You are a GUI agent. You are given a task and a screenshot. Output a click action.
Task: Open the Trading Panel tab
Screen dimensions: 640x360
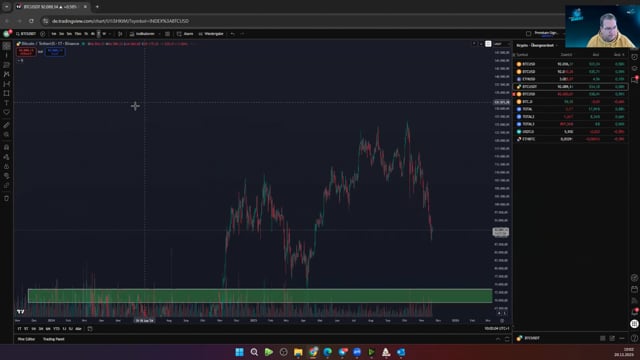click(53, 339)
